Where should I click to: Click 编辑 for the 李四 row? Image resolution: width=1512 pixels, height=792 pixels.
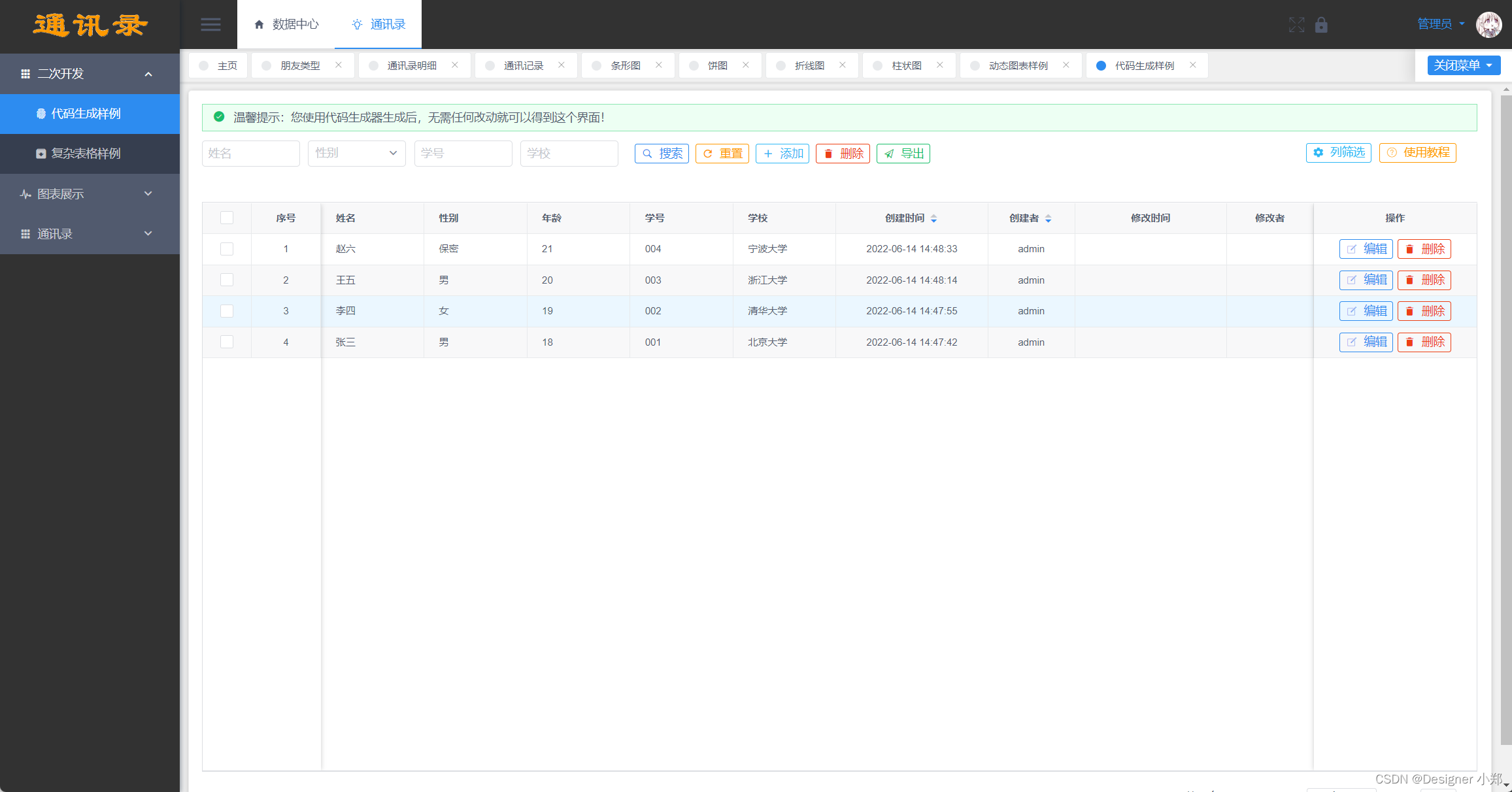pyautogui.click(x=1366, y=311)
